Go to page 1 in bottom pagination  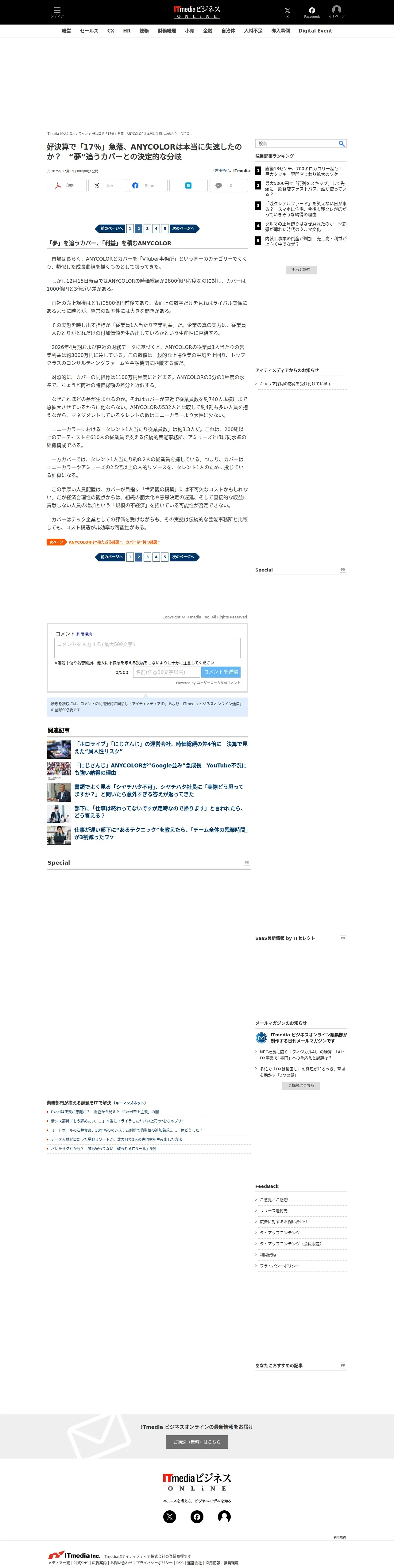(130, 557)
